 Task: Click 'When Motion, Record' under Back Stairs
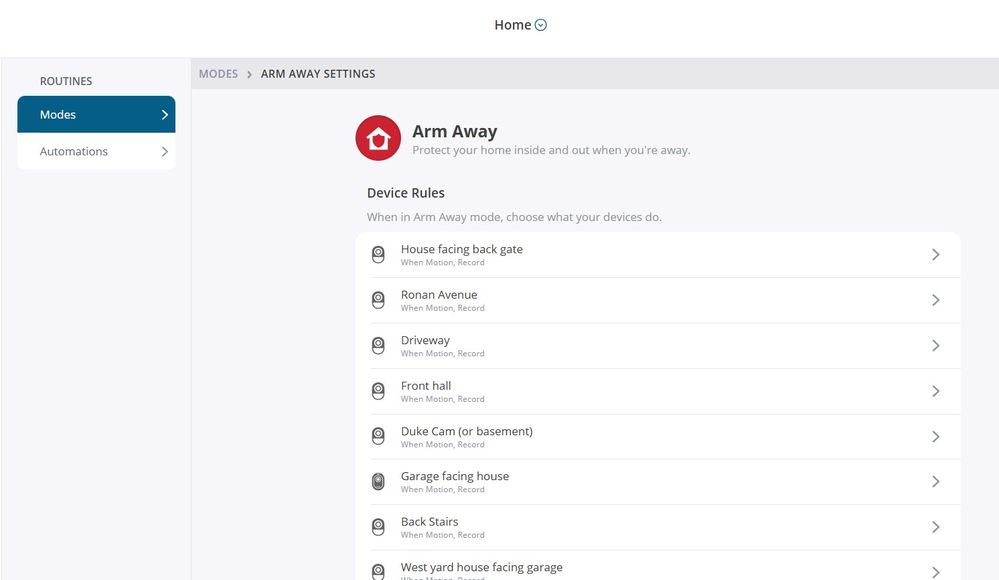point(442,535)
